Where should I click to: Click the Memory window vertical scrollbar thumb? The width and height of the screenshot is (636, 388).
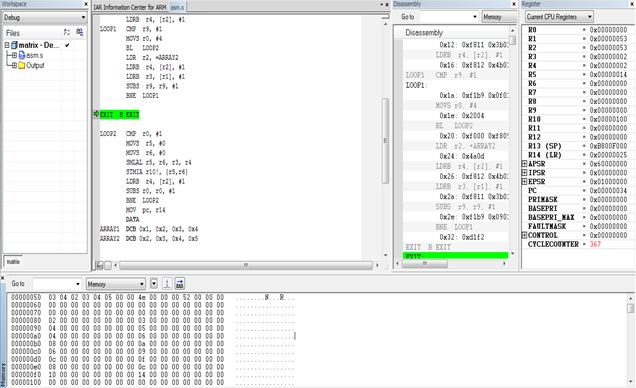(x=630, y=308)
